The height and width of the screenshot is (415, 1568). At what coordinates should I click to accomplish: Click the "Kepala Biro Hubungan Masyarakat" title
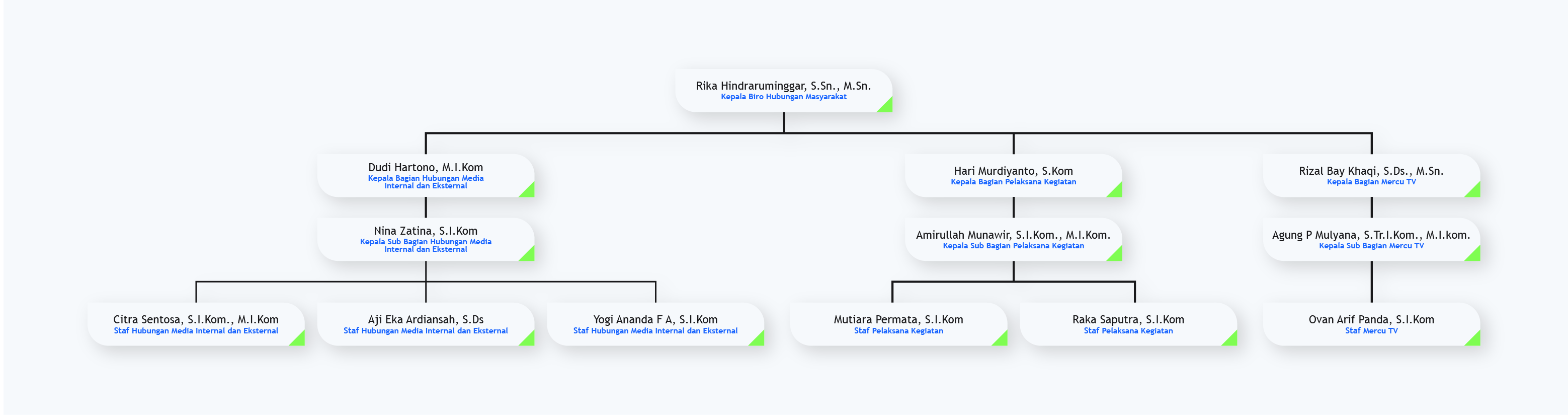pyautogui.click(x=783, y=97)
